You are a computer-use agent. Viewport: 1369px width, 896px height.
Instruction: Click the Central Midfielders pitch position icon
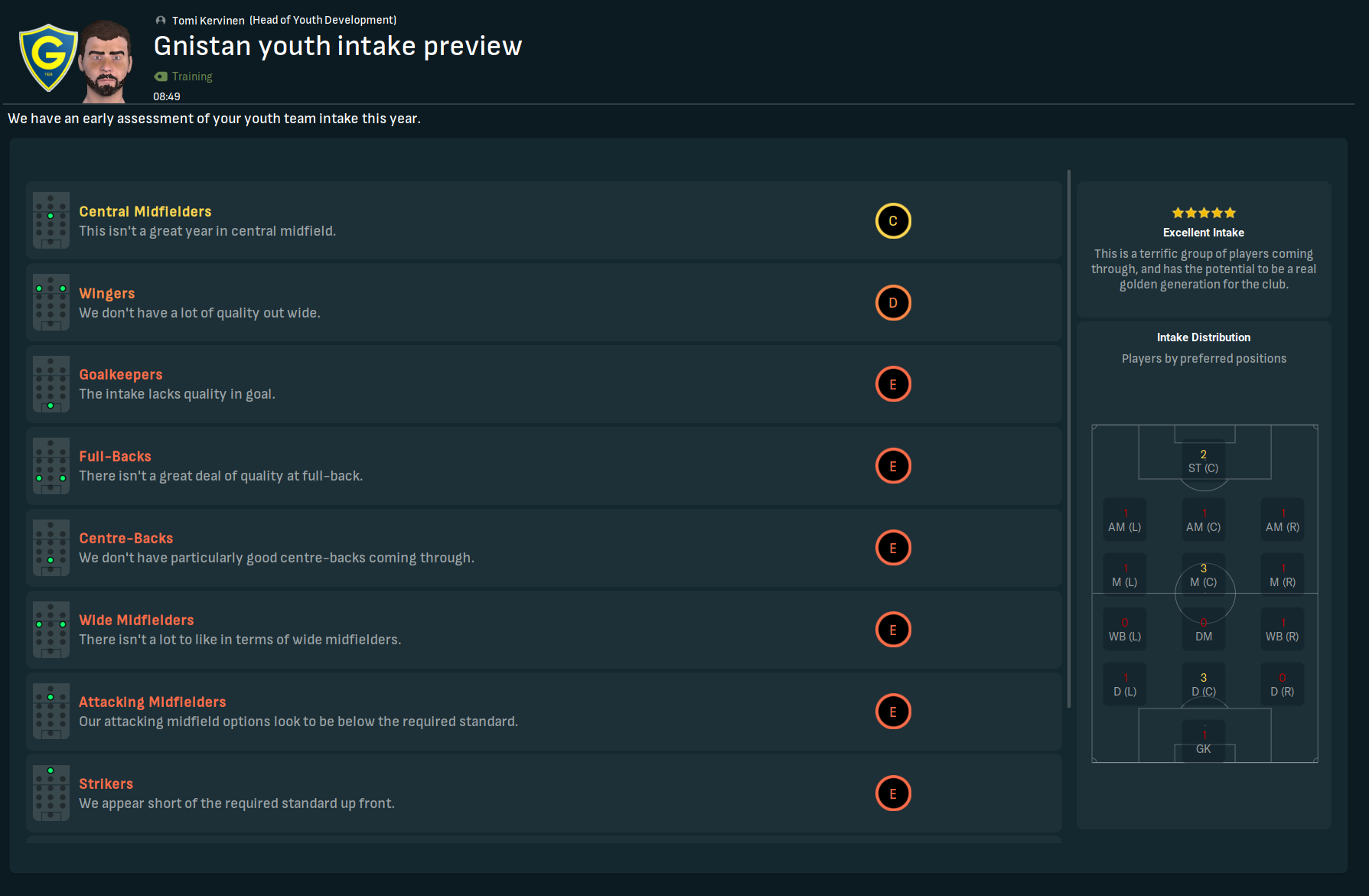tap(51, 220)
